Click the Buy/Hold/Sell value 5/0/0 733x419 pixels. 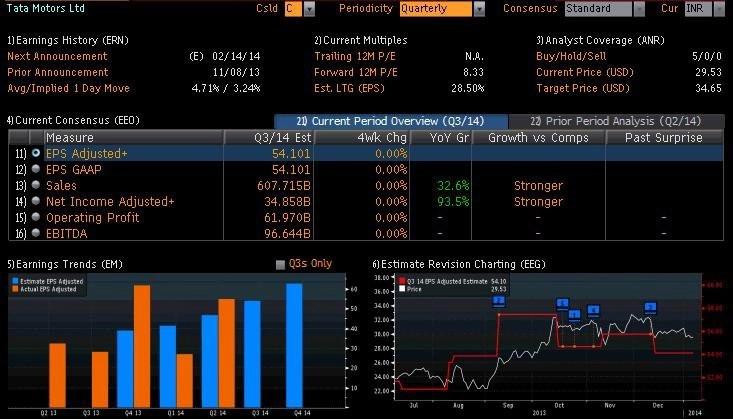coord(707,56)
